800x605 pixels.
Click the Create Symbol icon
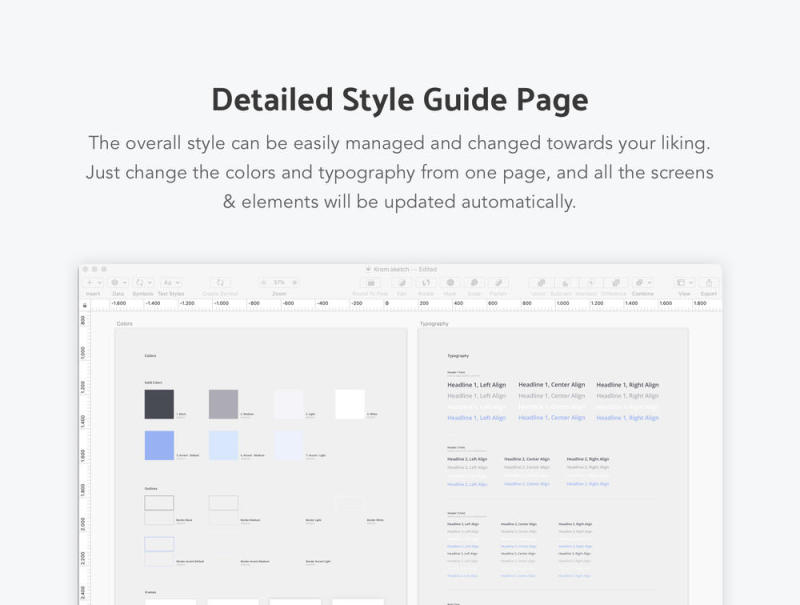[x=220, y=283]
